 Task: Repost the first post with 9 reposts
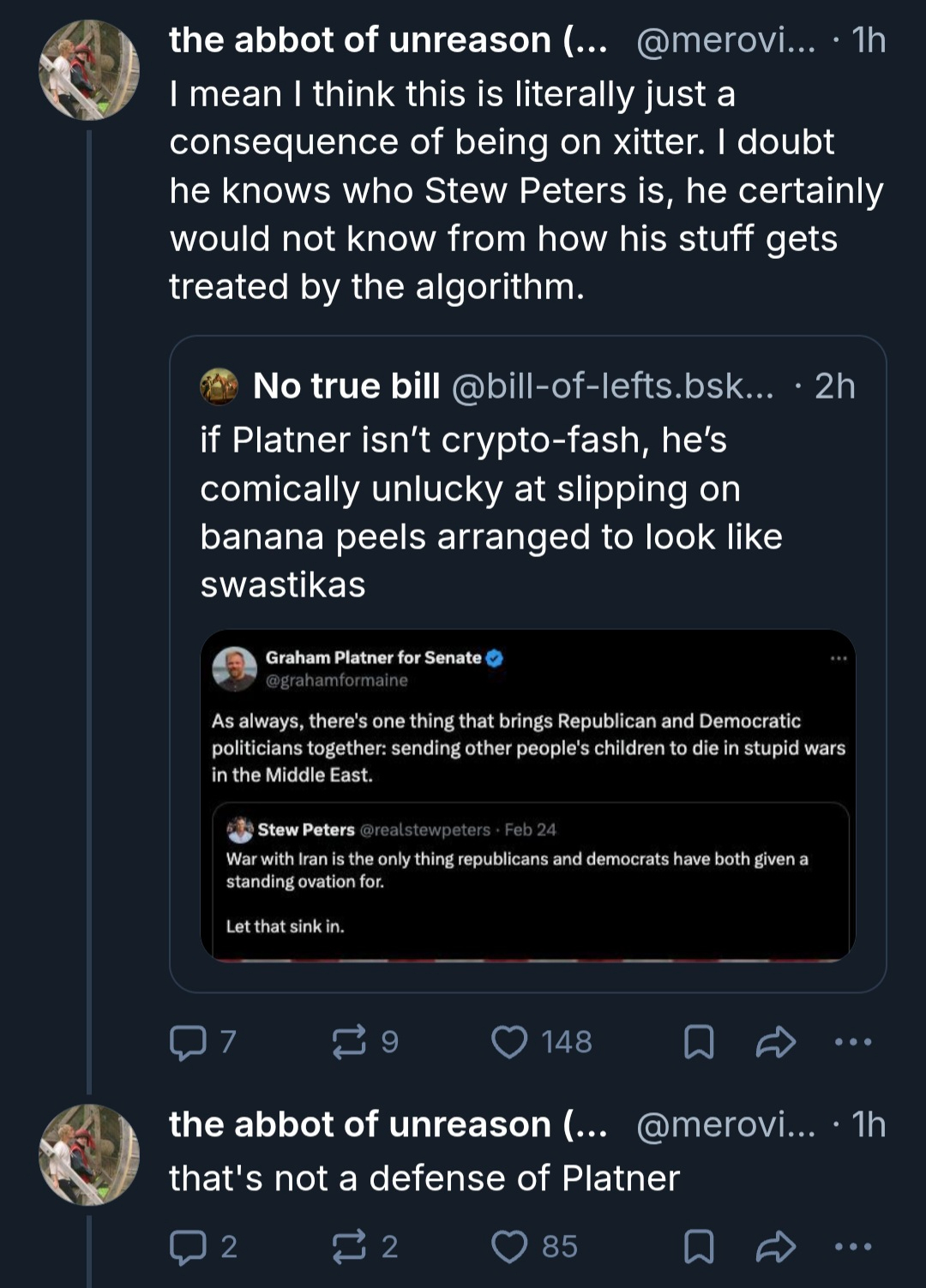pos(349,1042)
